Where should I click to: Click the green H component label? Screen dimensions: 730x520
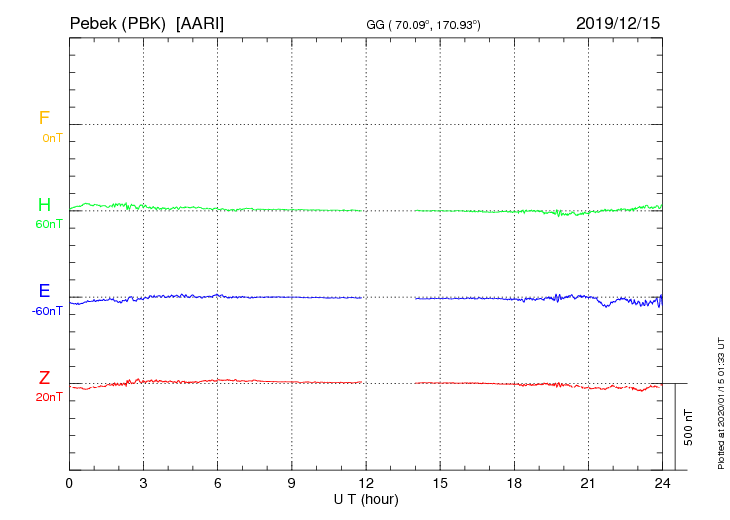tap(44, 205)
